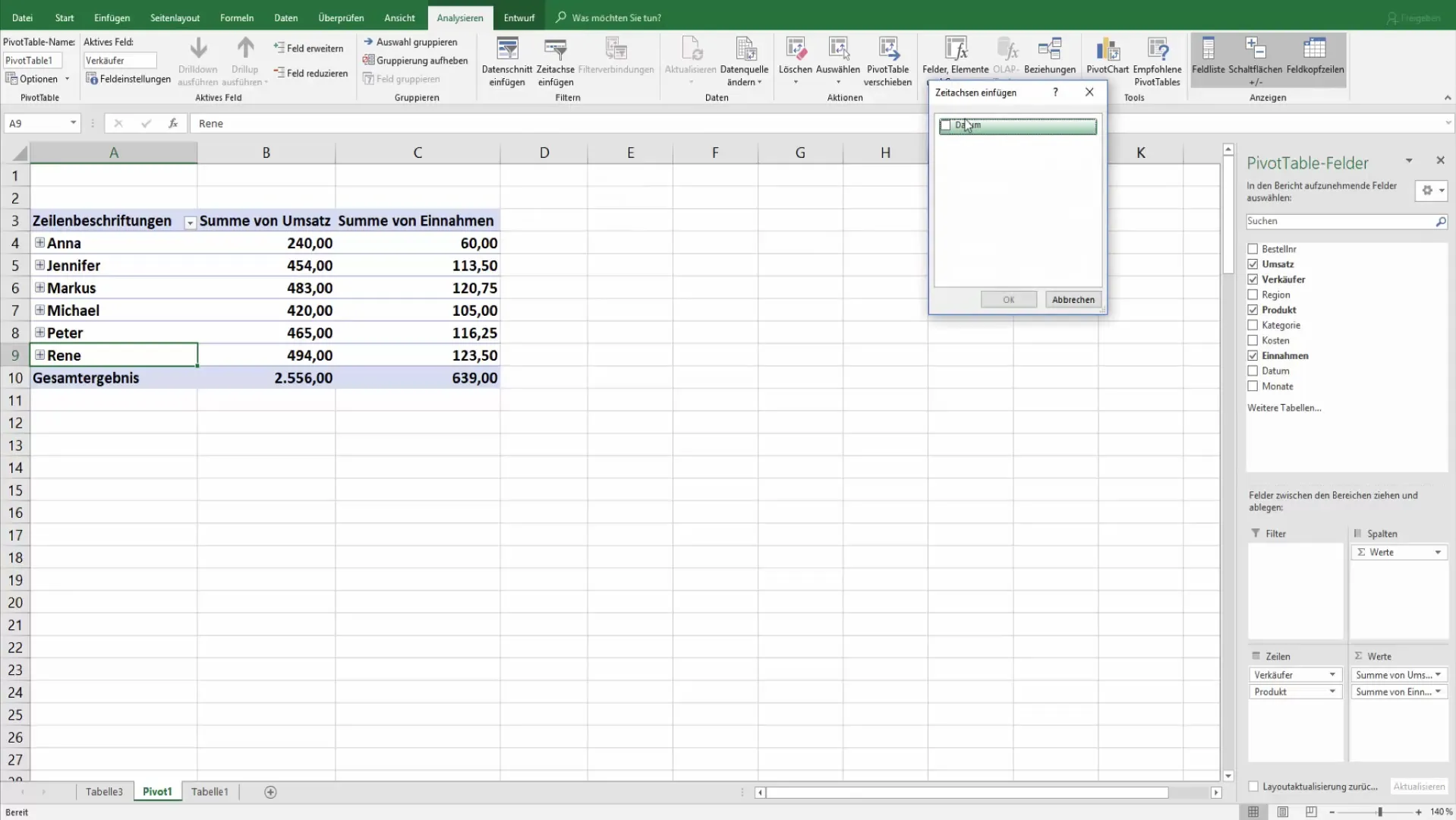Screen dimensions: 1456x820
Task: Uncheck the Umsatz field
Action: pos(1253,264)
